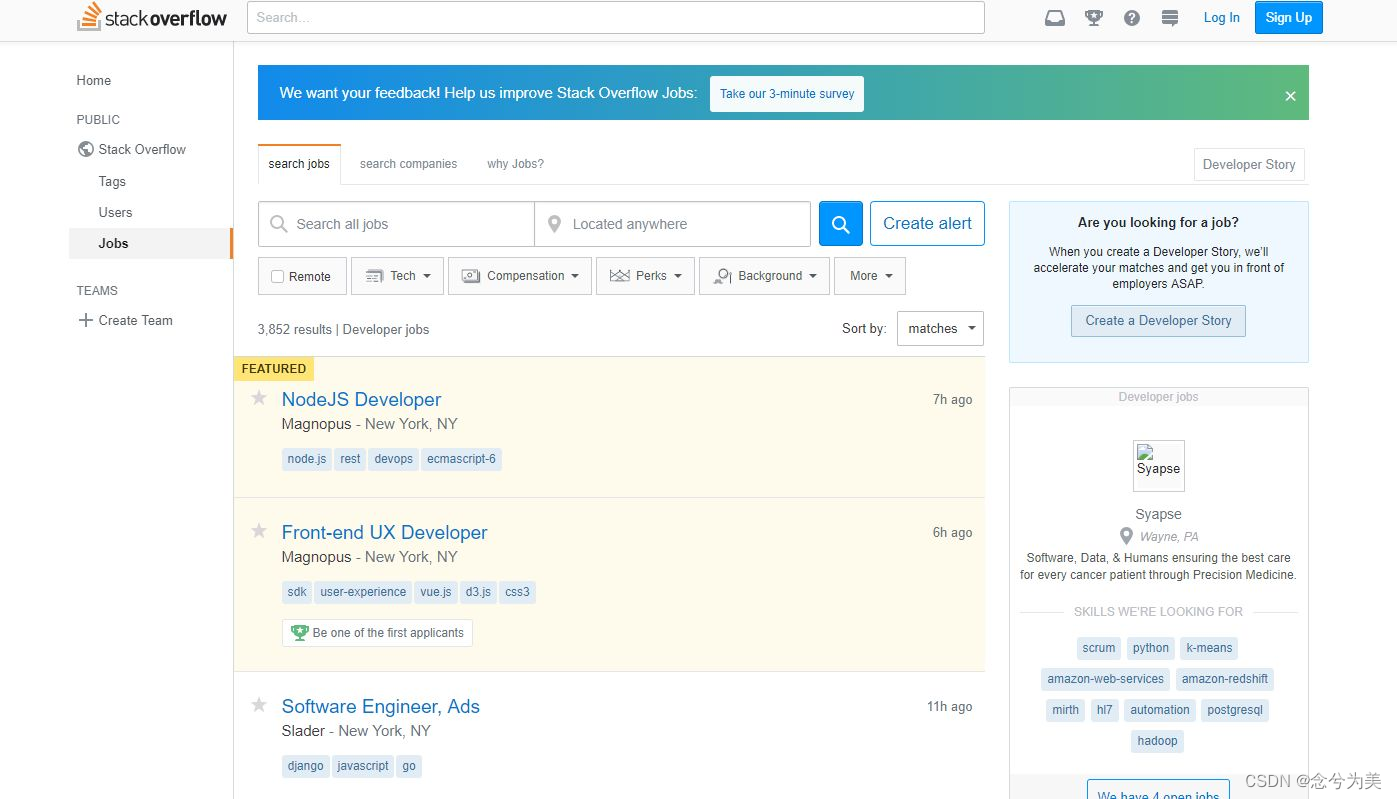This screenshot has height=799, width=1397.
Task: Open the Stack Exchange sites icon
Action: pos(1170,18)
